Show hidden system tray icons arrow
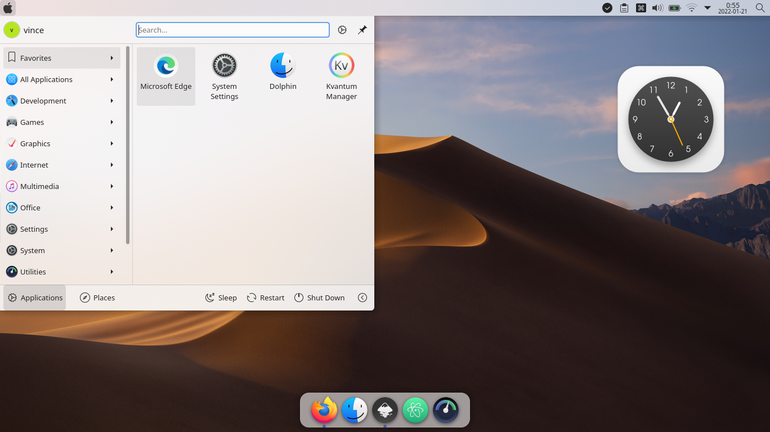 [x=708, y=8]
